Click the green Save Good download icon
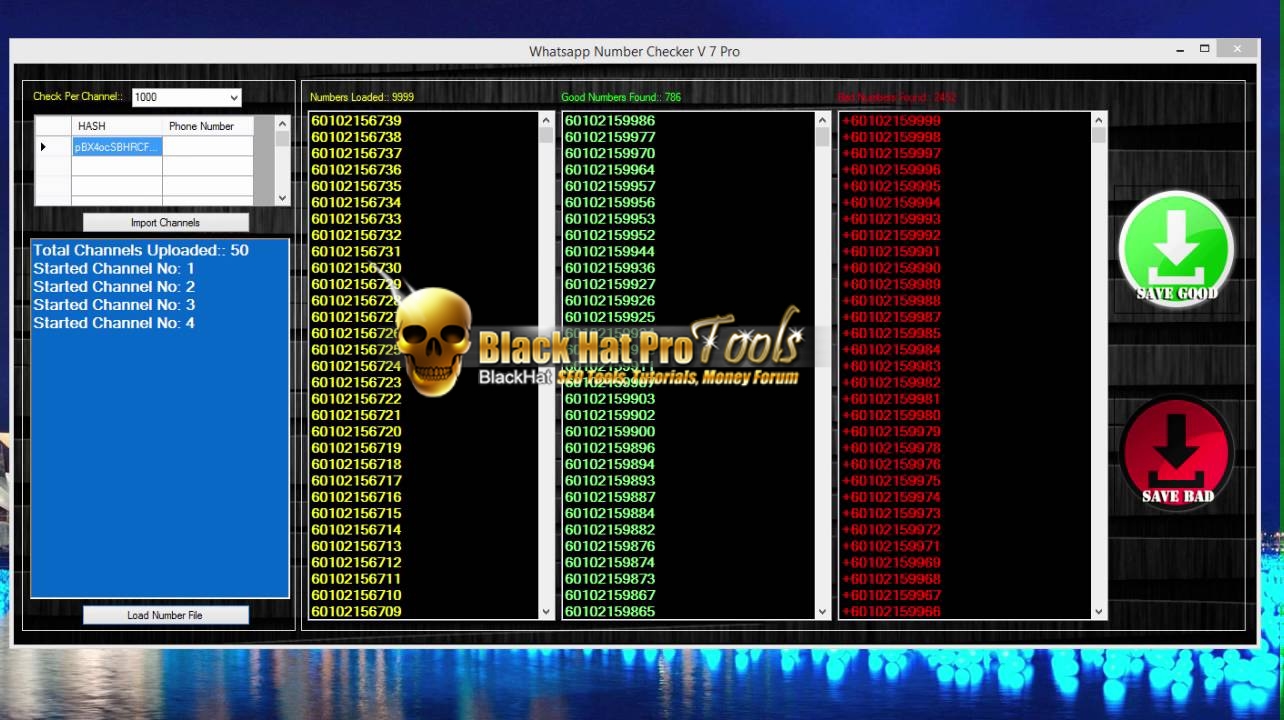 point(1176,247)
